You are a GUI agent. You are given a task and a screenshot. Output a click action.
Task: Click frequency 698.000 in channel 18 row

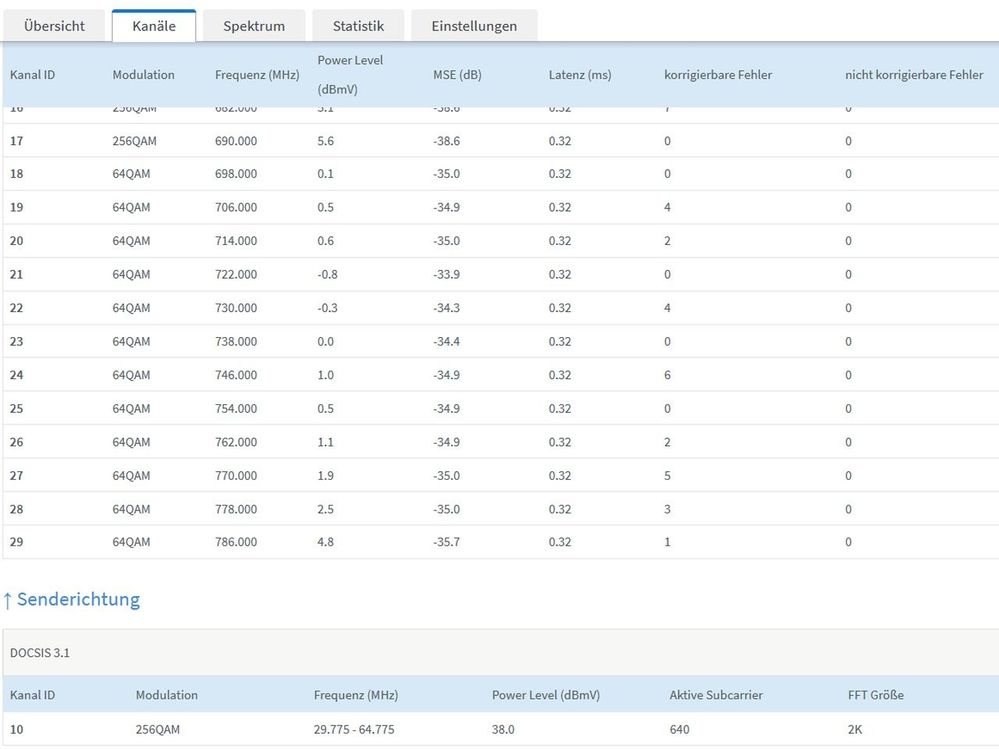click(x=235, y=174)
